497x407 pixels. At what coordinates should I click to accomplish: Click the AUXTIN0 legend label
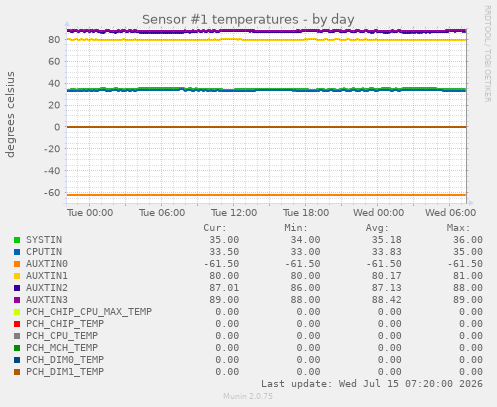click(x=47, y=264)
